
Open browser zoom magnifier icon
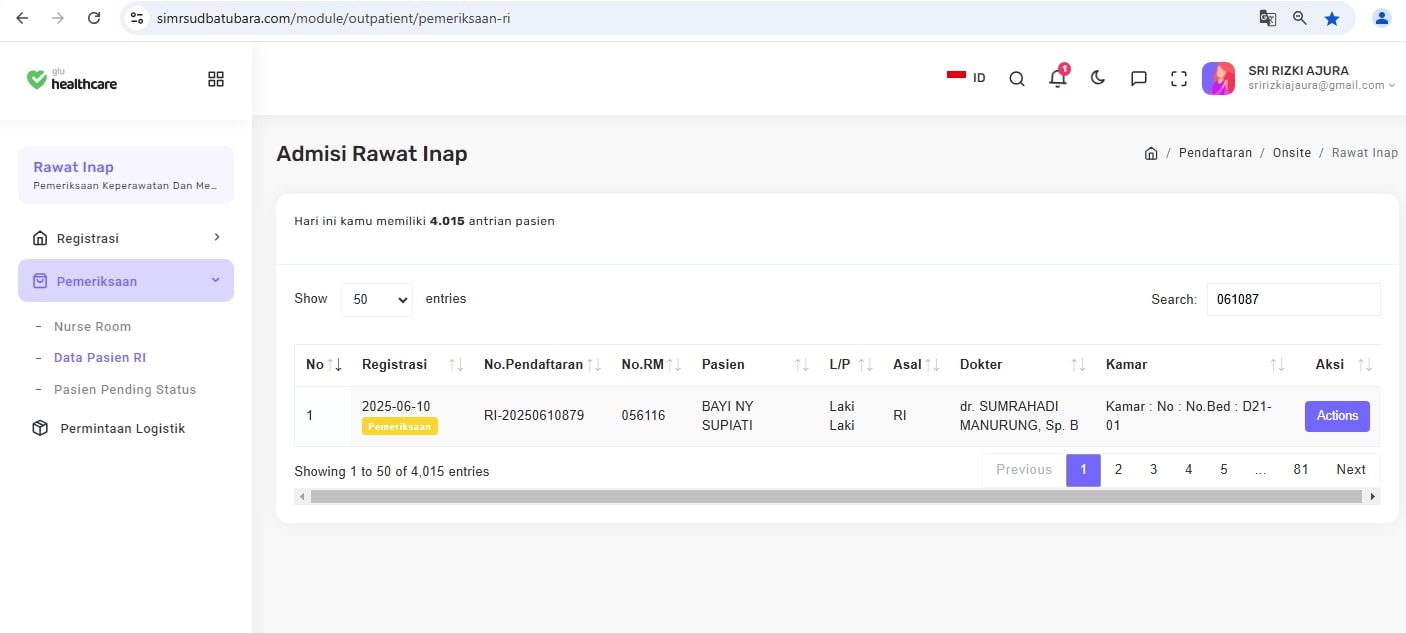point(1300,18)
